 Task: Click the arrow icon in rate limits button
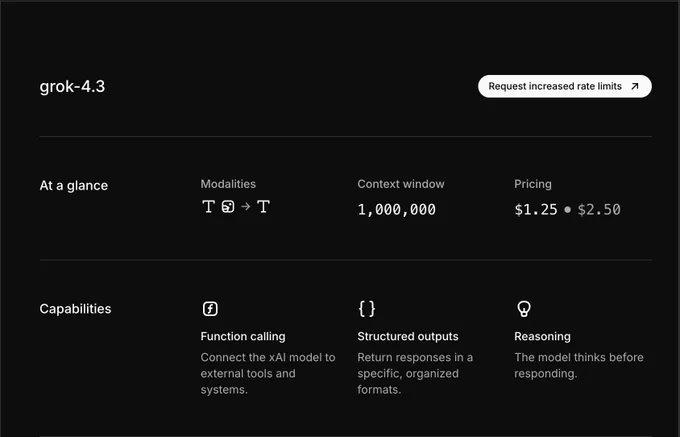point(635,86)
